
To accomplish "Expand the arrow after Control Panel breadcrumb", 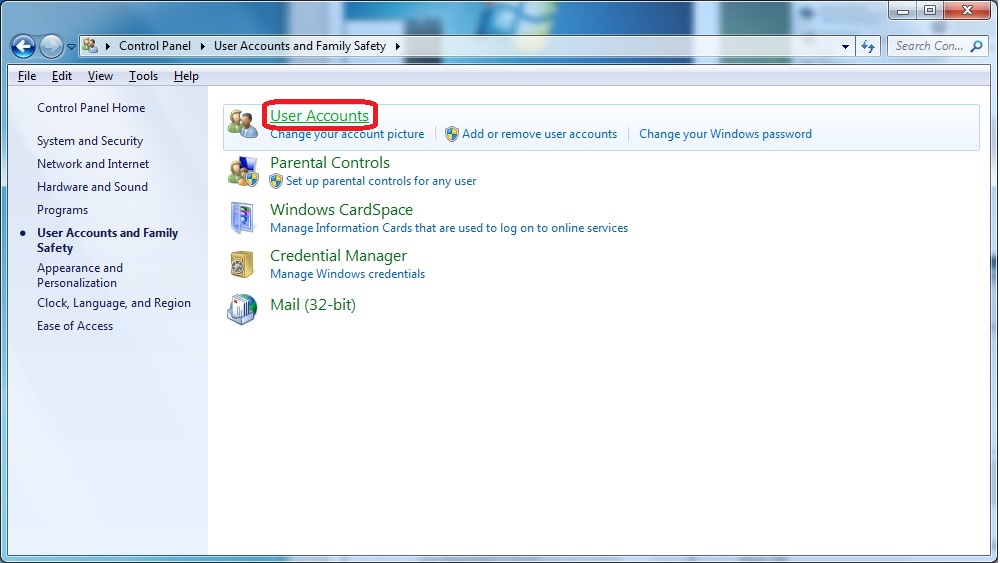I will pos(203,46).
